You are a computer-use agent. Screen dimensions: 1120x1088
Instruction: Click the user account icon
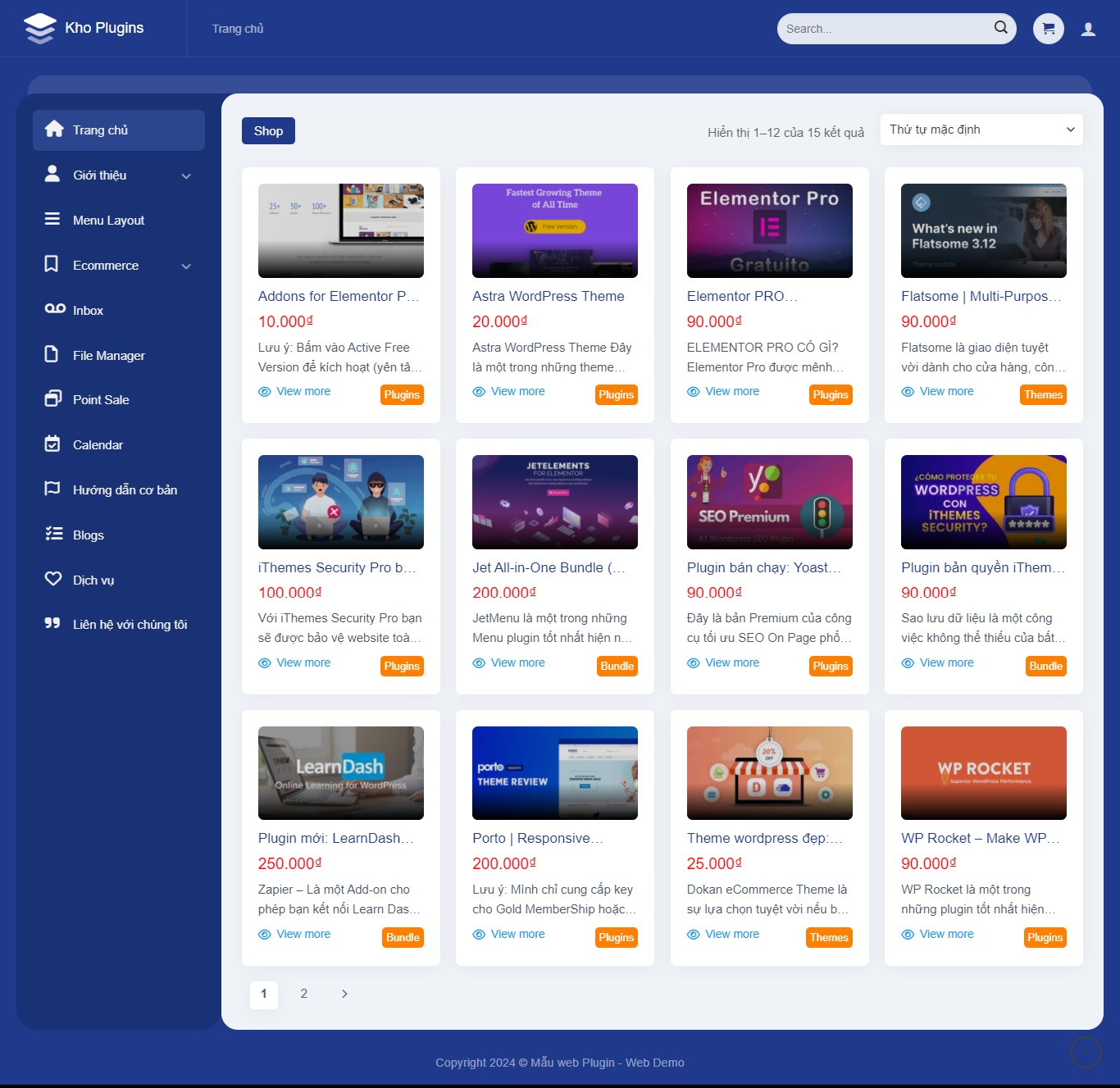pyautogui.click(x=1088, y=28)
